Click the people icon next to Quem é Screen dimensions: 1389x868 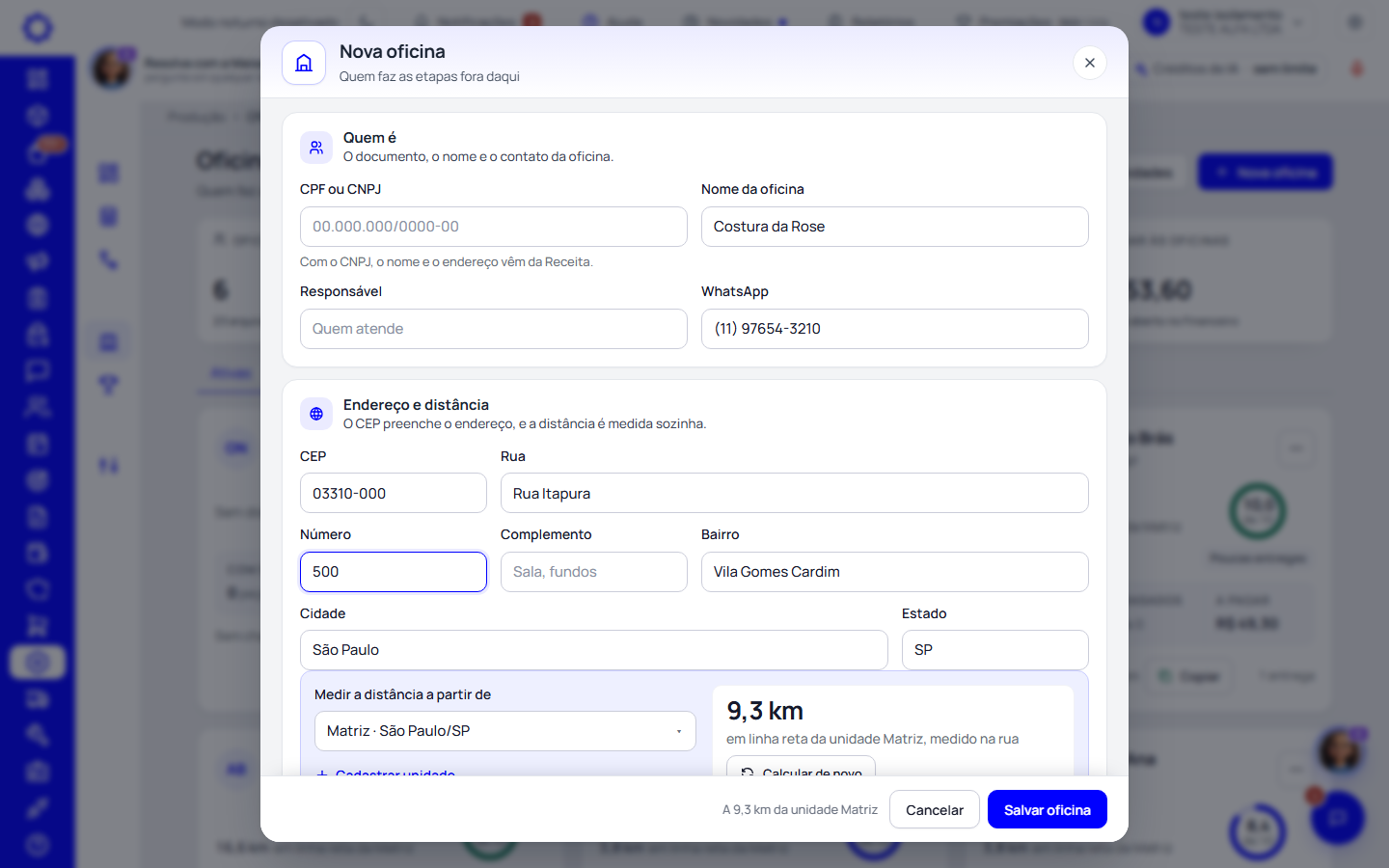coord(316,148)
